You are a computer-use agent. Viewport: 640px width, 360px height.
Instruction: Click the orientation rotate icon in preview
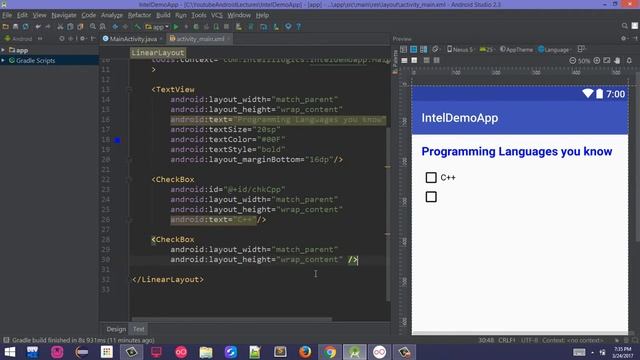point(436,49)
